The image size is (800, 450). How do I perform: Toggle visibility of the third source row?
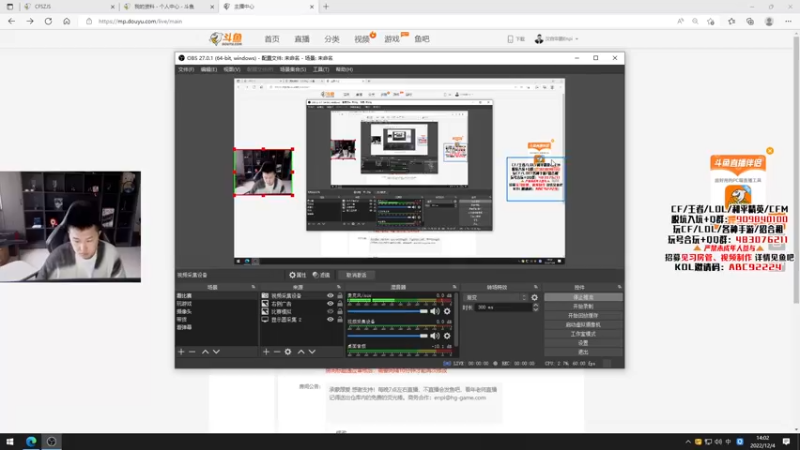(x=330, y=311)
